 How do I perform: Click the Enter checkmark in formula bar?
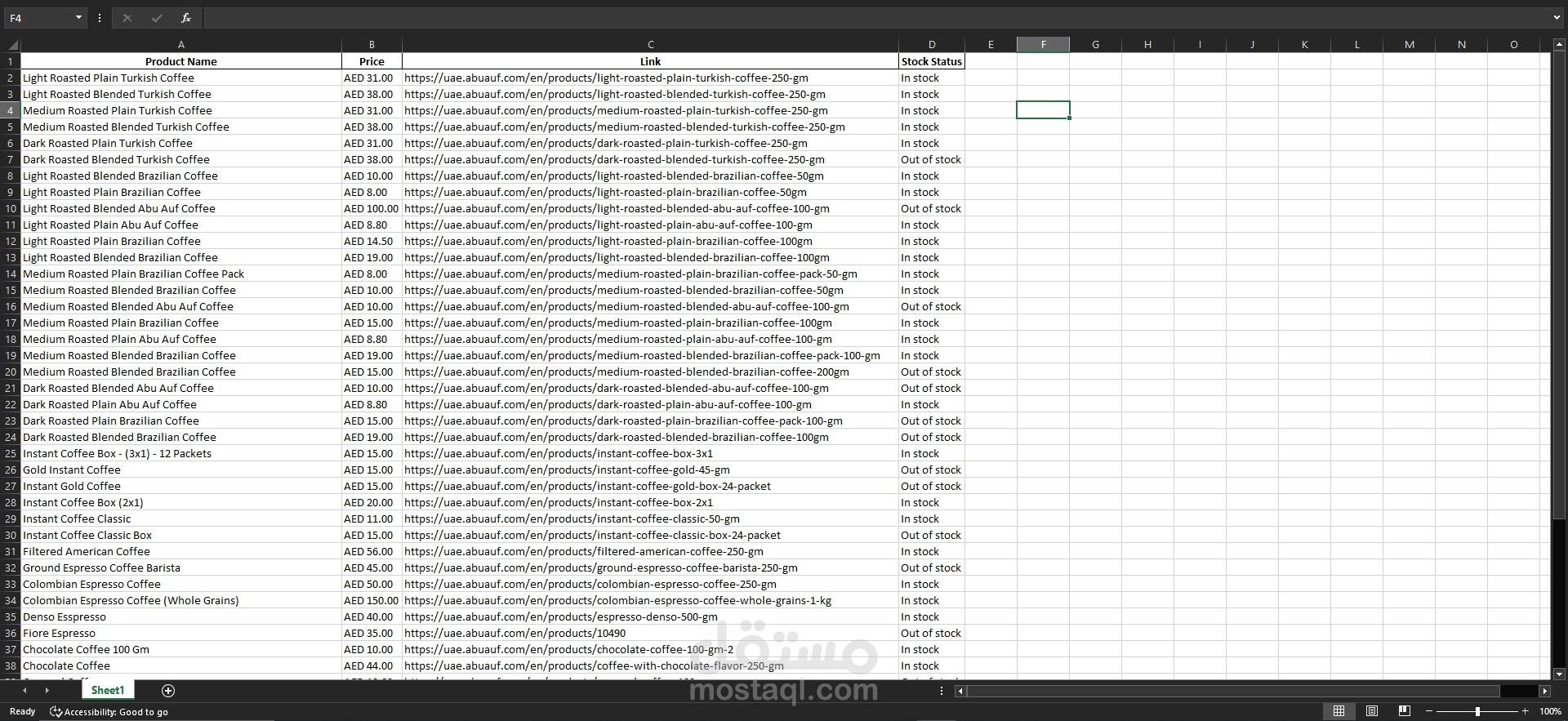(156, 18)
